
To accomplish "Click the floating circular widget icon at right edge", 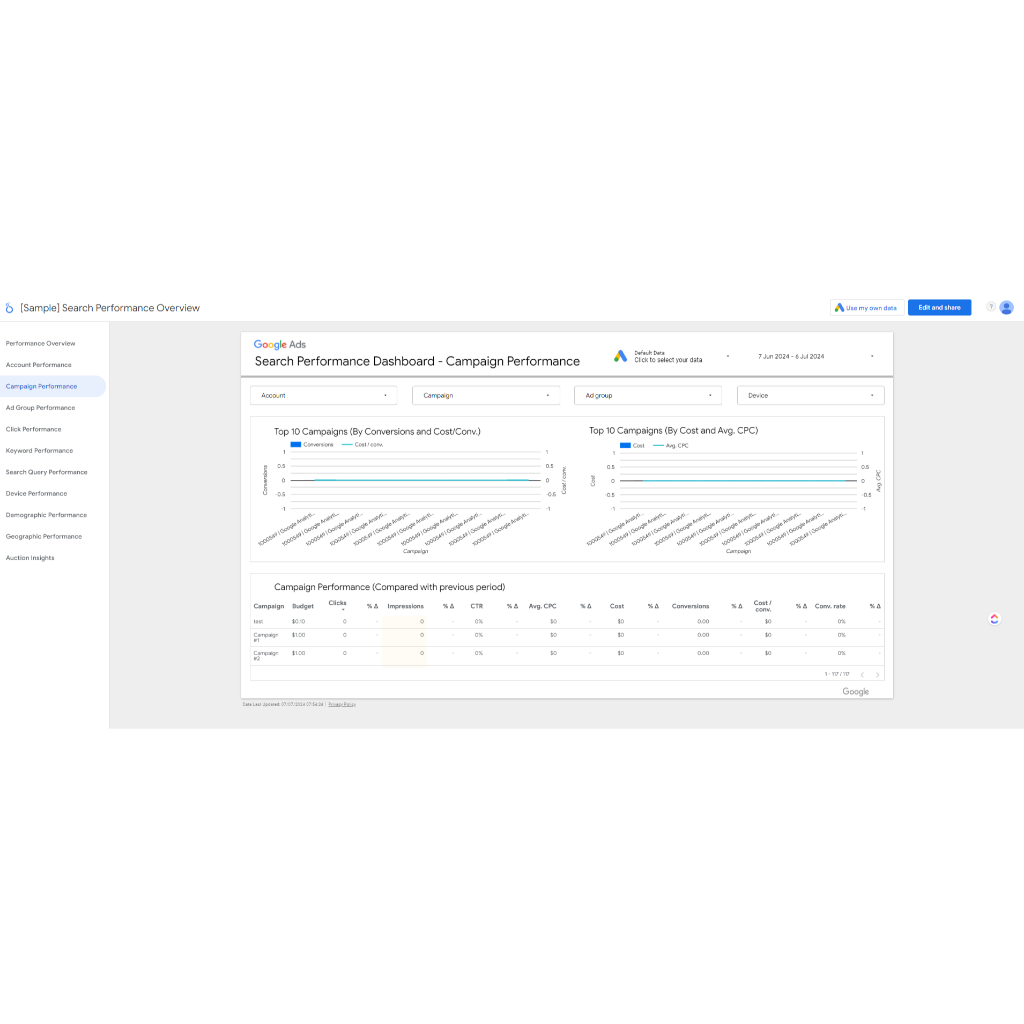I will [994, 619].
